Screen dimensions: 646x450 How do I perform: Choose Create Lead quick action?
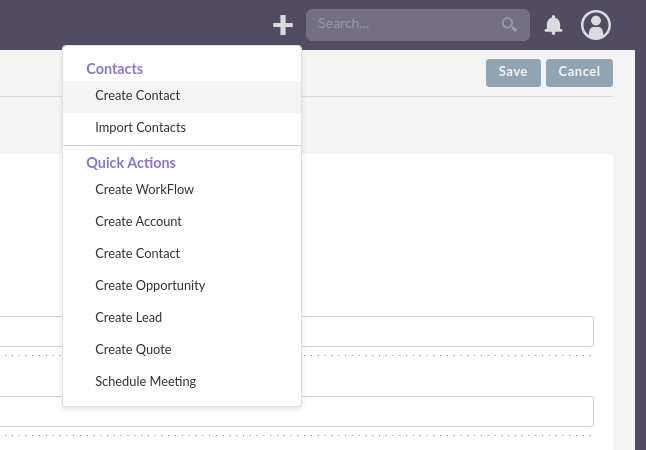point(128,318)
